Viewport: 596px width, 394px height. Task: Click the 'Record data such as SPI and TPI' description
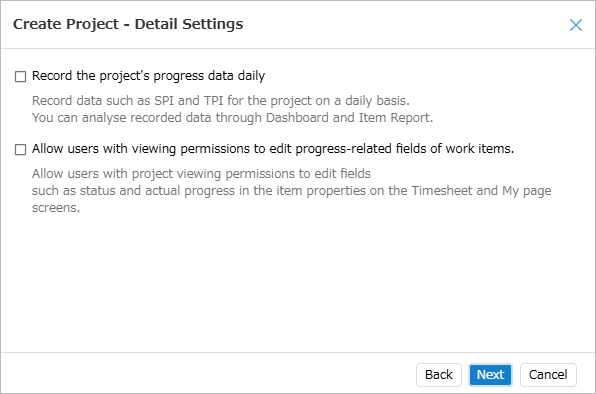tap(220, 101)
